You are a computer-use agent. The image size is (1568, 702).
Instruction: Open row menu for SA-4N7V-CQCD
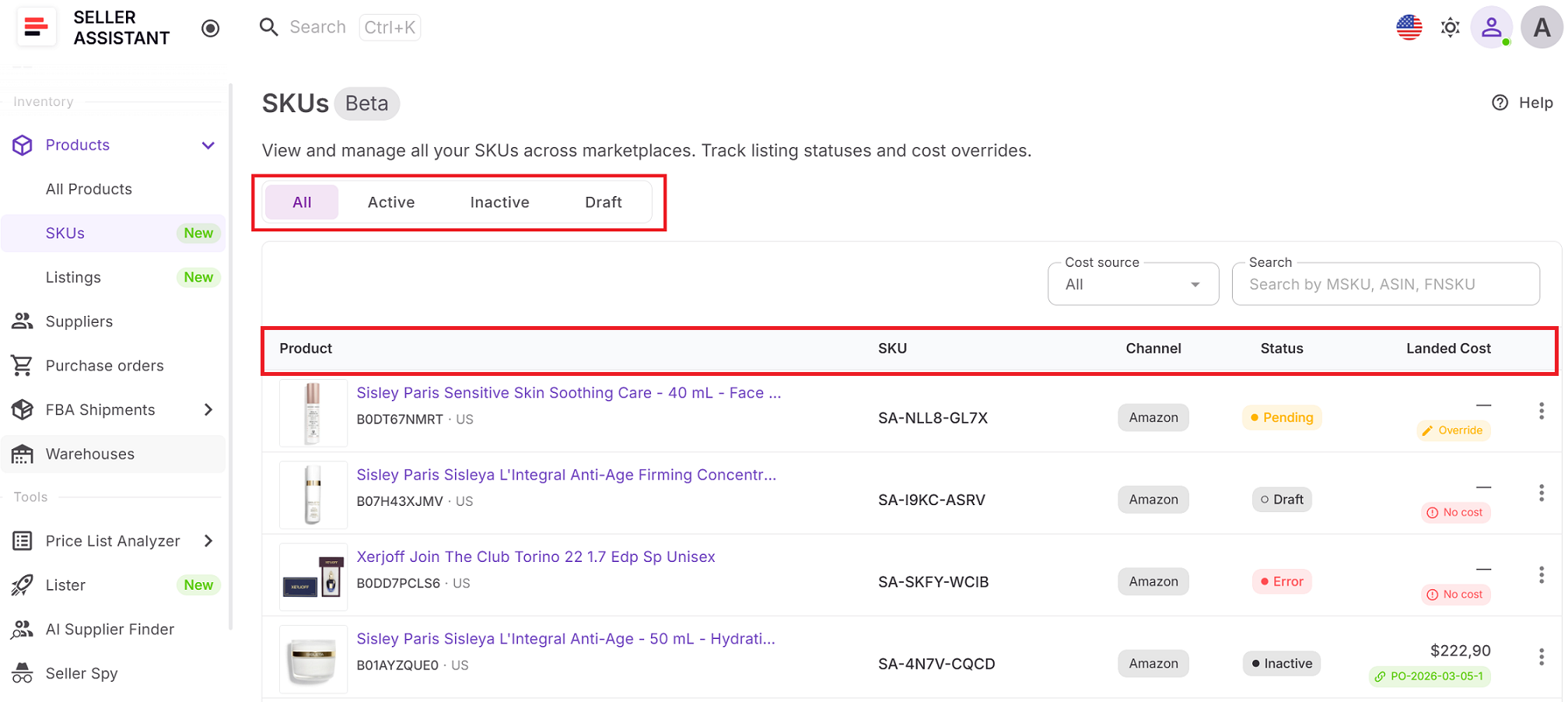(x=1541, y=657)
